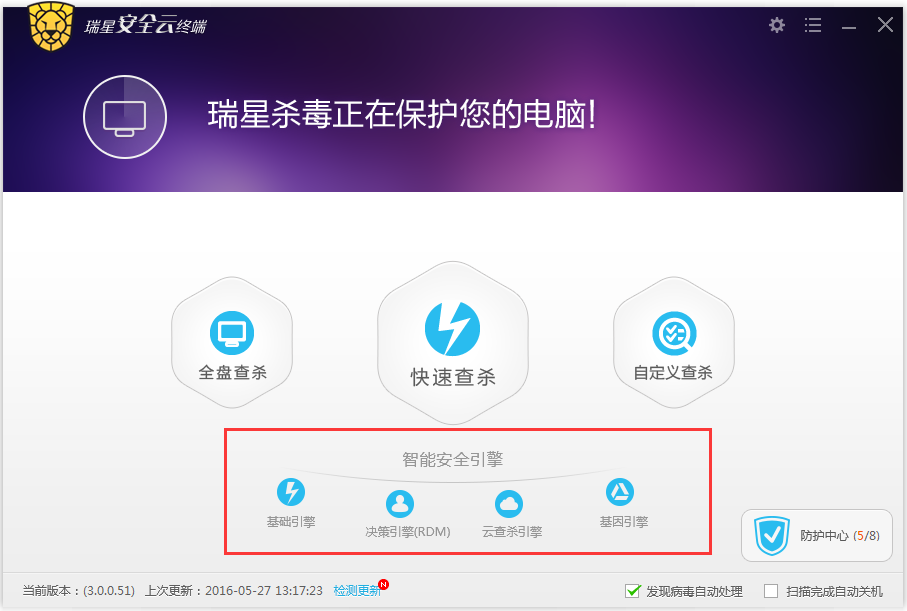Open 自定义查杀 custom scan
The width and height of the screenshot is (907, 611).
(x=674, y=343)
